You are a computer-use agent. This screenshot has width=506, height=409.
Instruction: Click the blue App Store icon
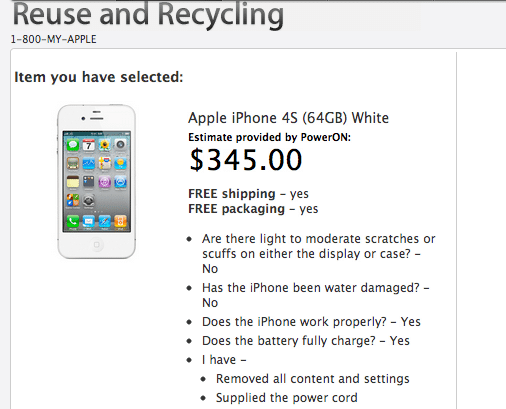pyautogui.click(x=120, y=182)
